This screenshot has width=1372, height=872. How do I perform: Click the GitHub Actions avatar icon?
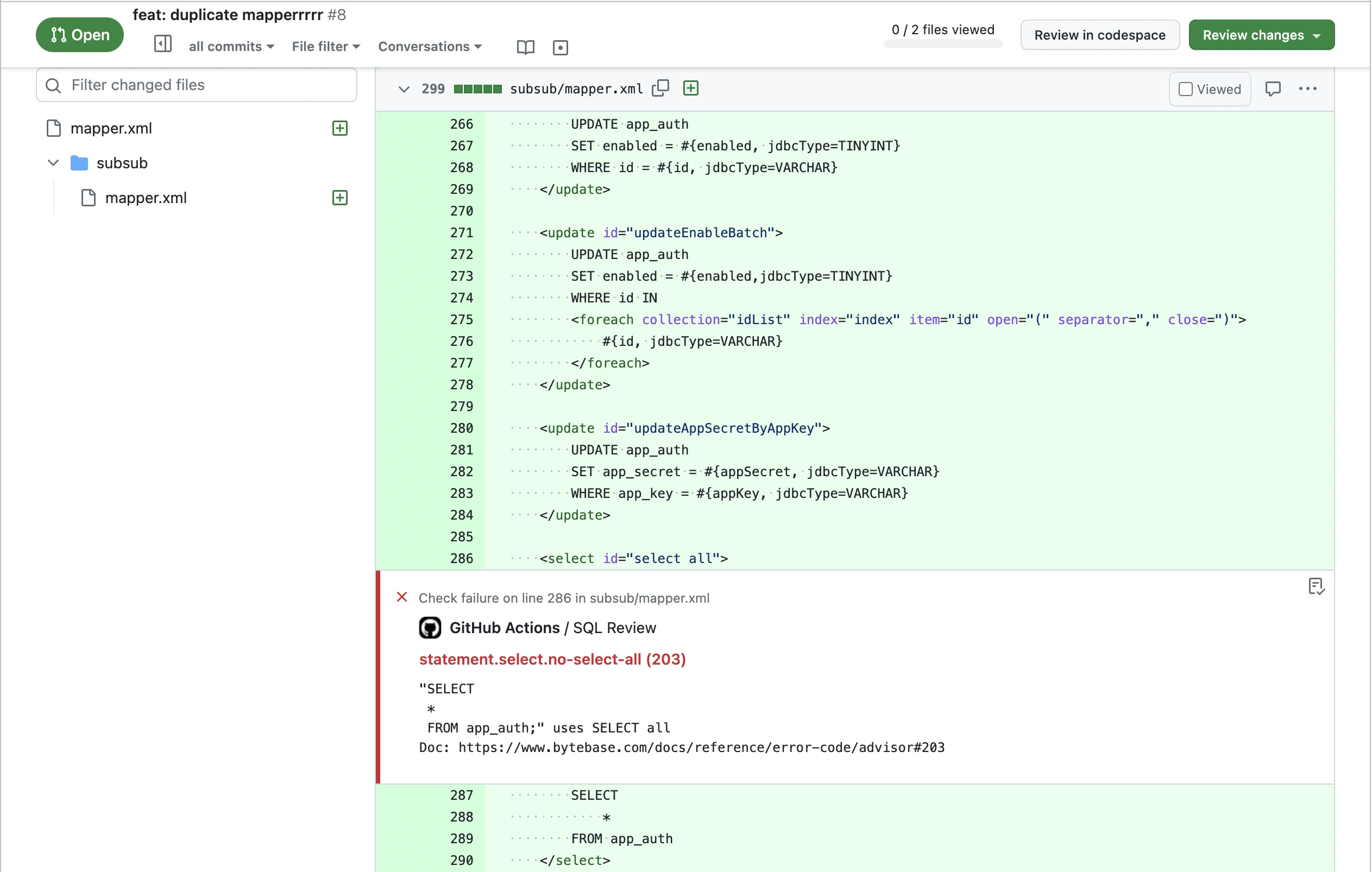click(x=430, y=628)
